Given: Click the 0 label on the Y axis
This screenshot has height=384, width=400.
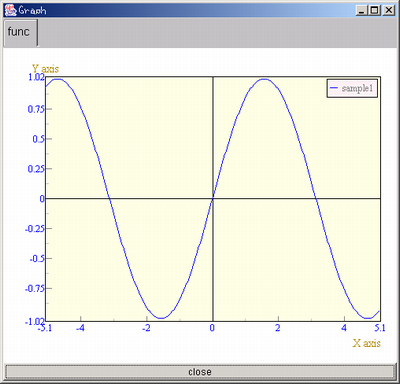Looking at the screenshot, I should pos(42,199).
